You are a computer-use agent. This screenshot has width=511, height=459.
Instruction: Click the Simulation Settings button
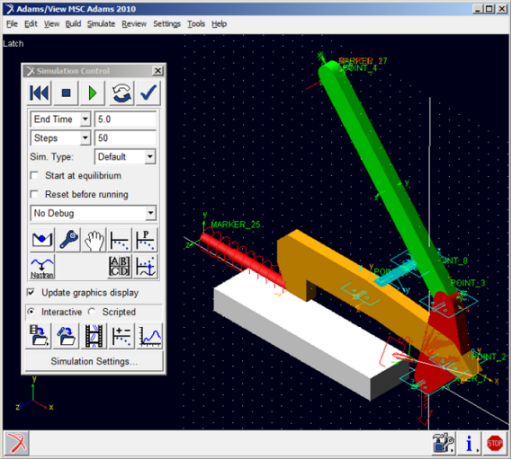pos(94,361)
